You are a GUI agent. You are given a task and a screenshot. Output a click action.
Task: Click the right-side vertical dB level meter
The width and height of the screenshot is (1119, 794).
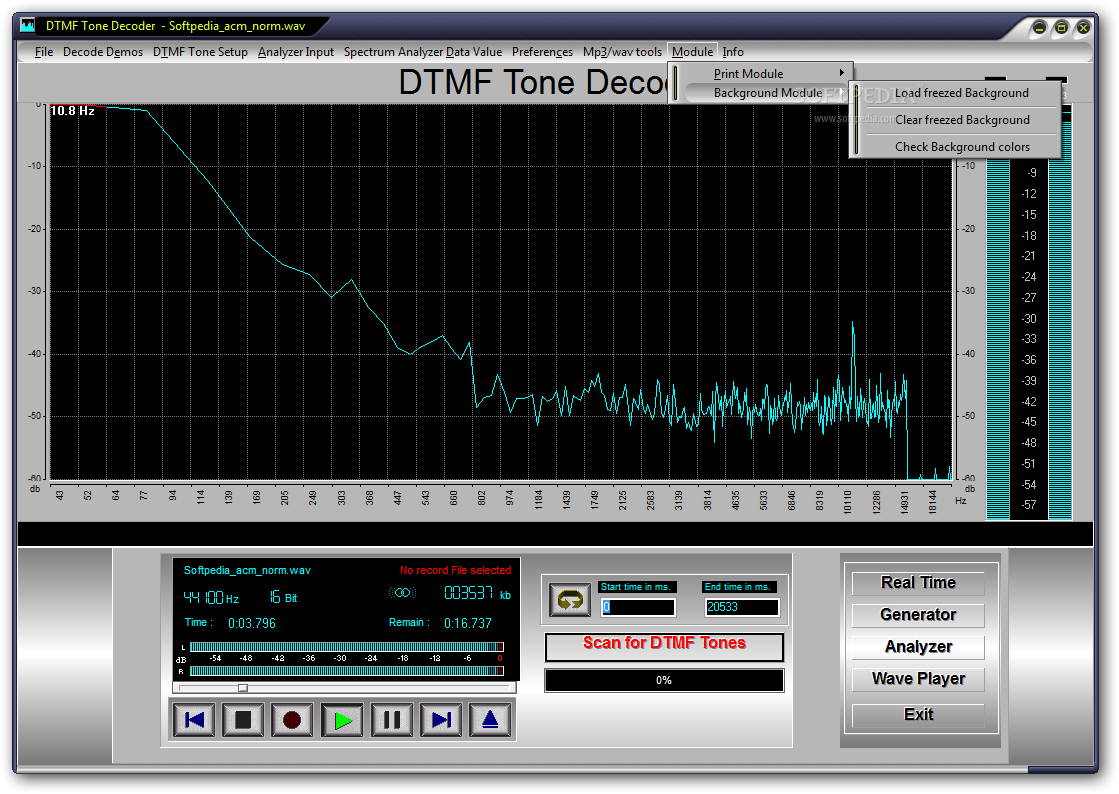(1029, 314)
